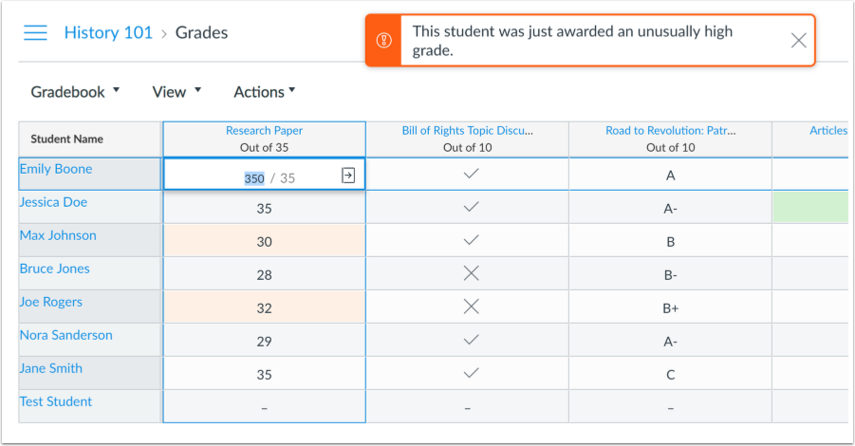Click Jessica Doe's Bill of Rights checkmark
This screenshot has height=446, width=855.
click(x=471, y=207)
